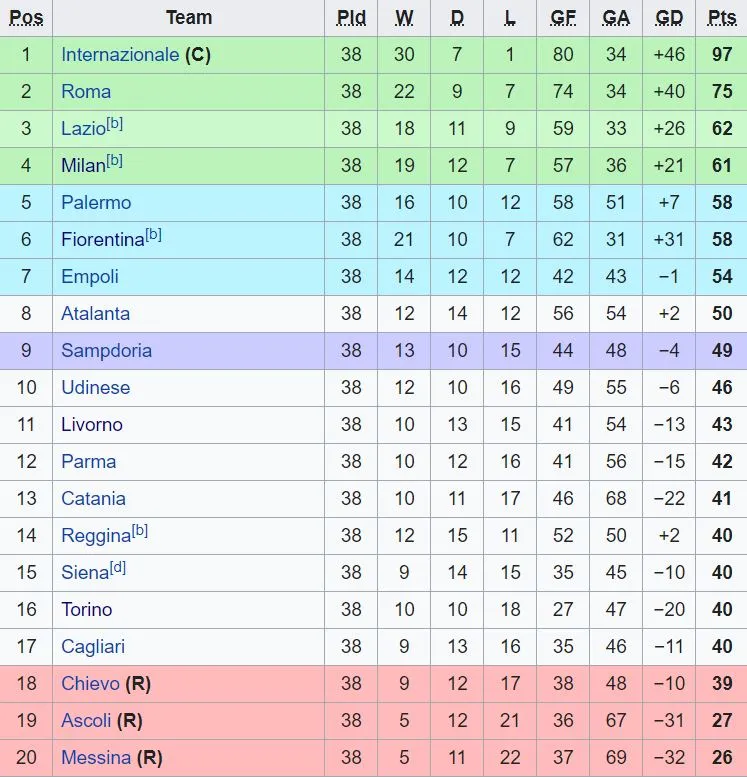Open the relegated Chievo team link
747x777 pixels.
[90, 684]
